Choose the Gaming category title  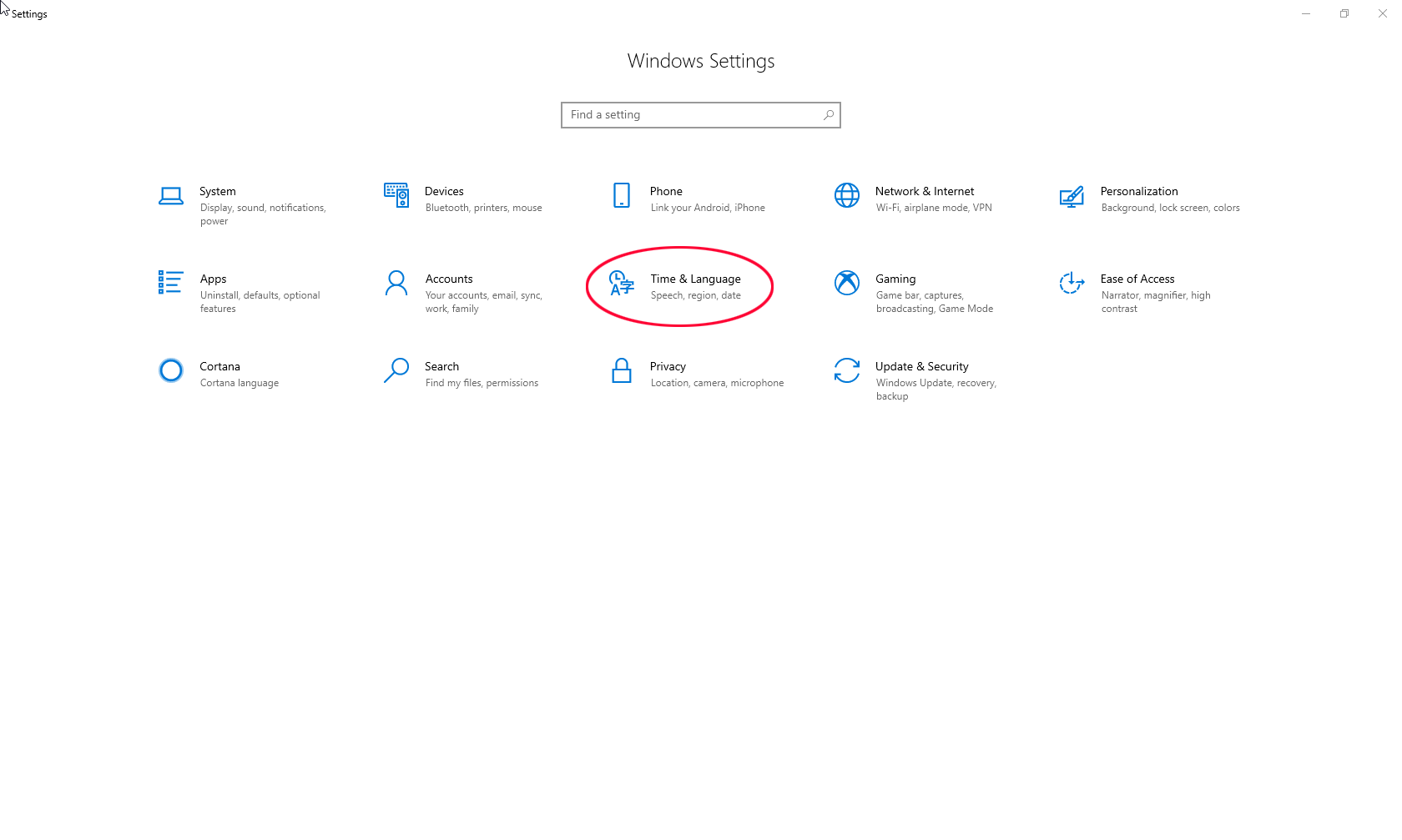click(x=895, y=279)
